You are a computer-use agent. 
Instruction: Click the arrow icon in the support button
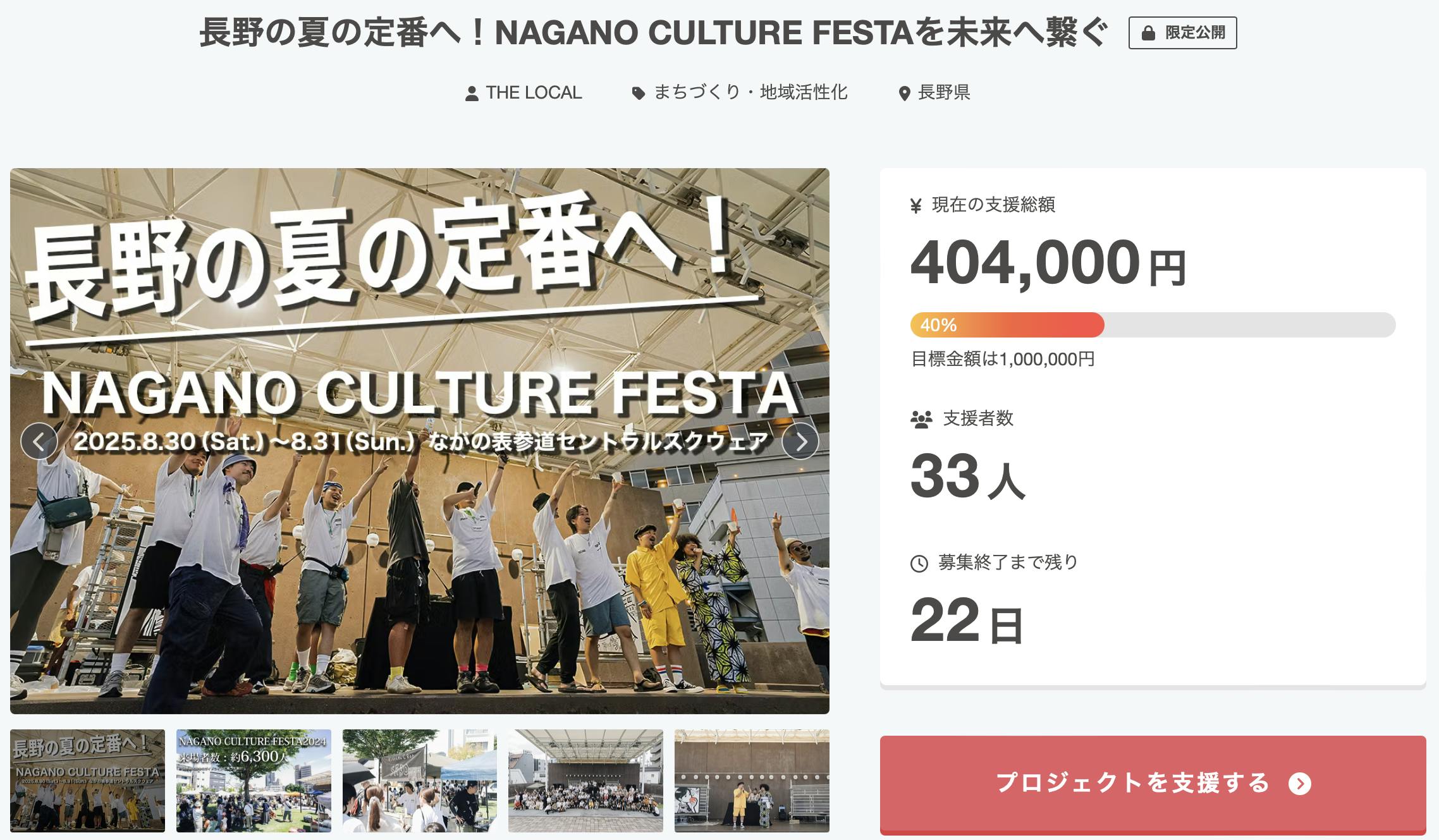tap(1299, 784)
